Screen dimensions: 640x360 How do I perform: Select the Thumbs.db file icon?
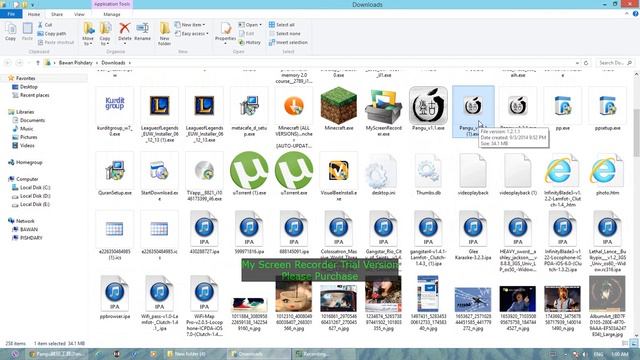tap(428, 171)
